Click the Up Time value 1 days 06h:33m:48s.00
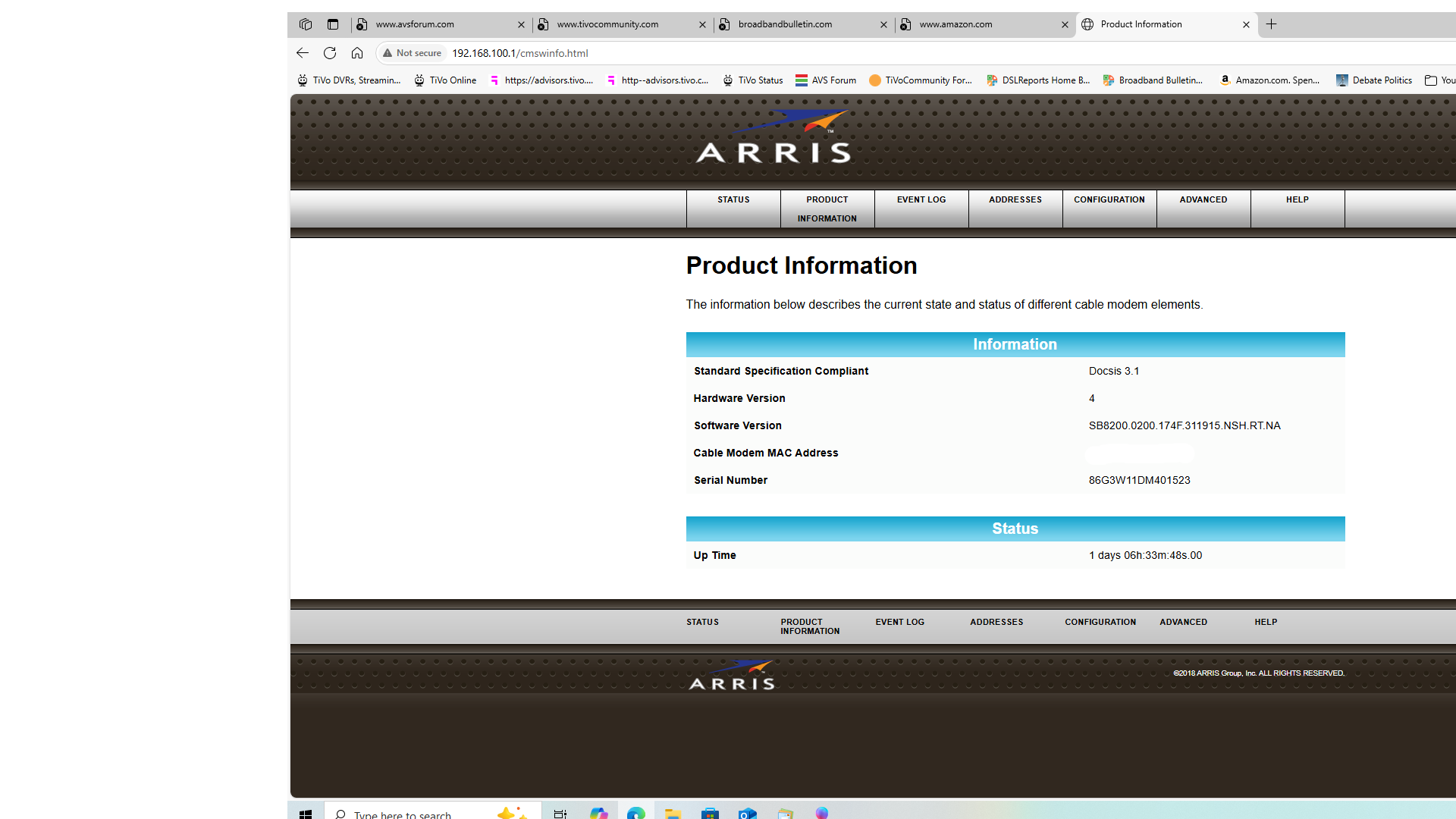1456x819 pixels. pos(1145,555)
